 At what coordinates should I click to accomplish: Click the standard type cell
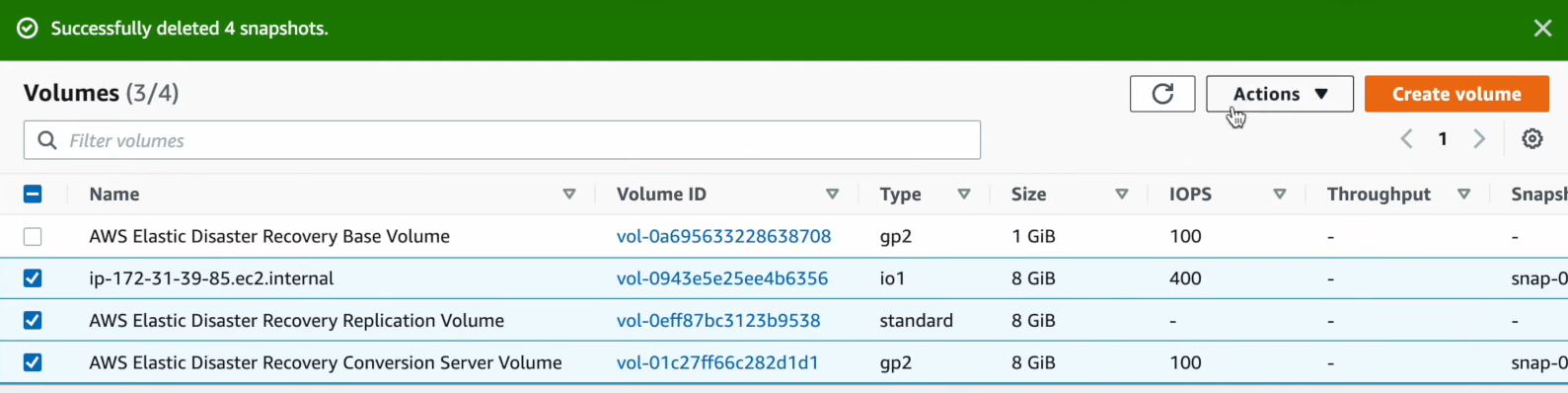pos(917,320)
